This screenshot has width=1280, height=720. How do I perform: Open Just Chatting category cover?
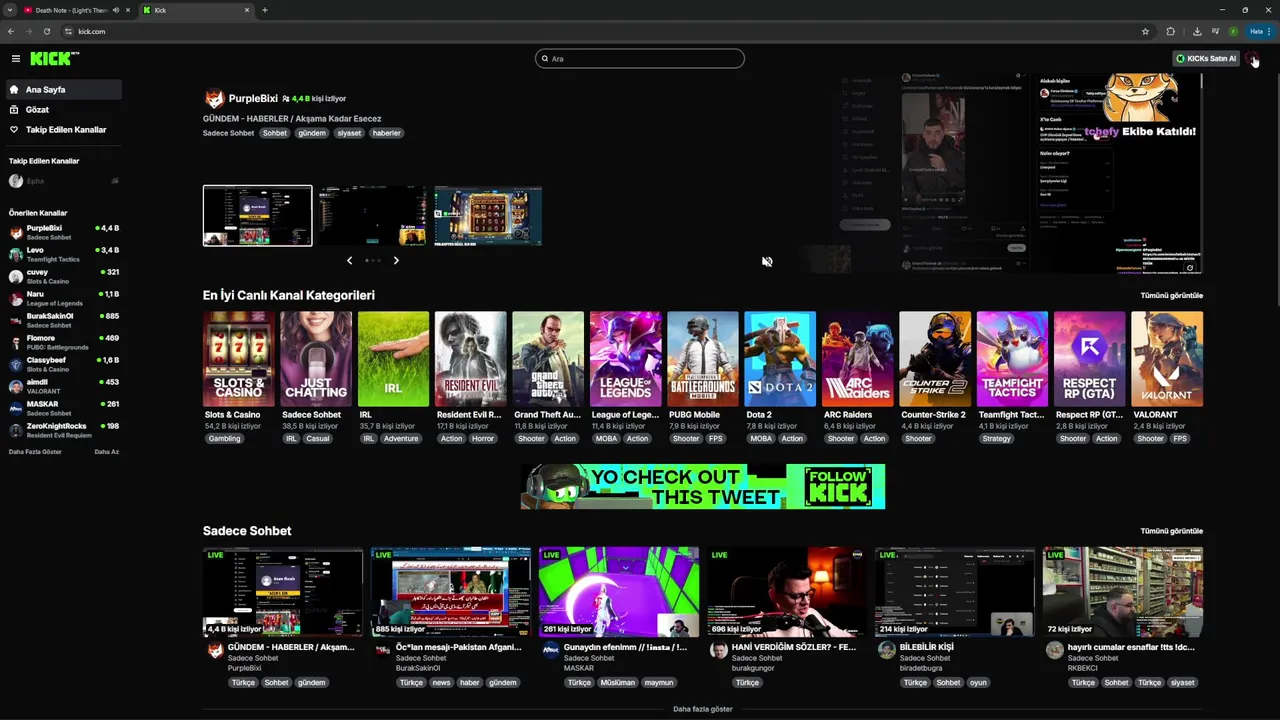click(316, 359)
